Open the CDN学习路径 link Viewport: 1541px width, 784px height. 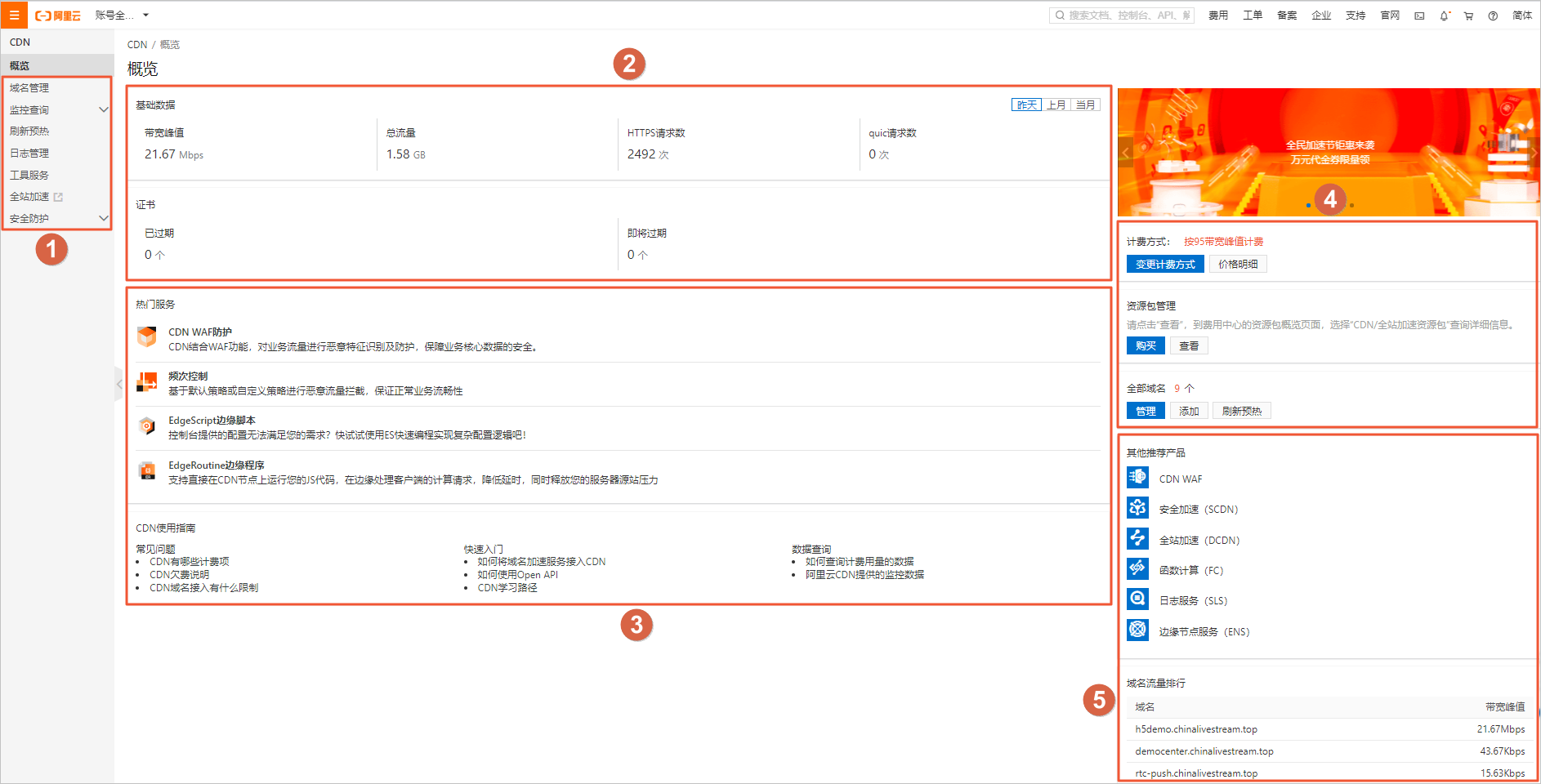[507, 588]
